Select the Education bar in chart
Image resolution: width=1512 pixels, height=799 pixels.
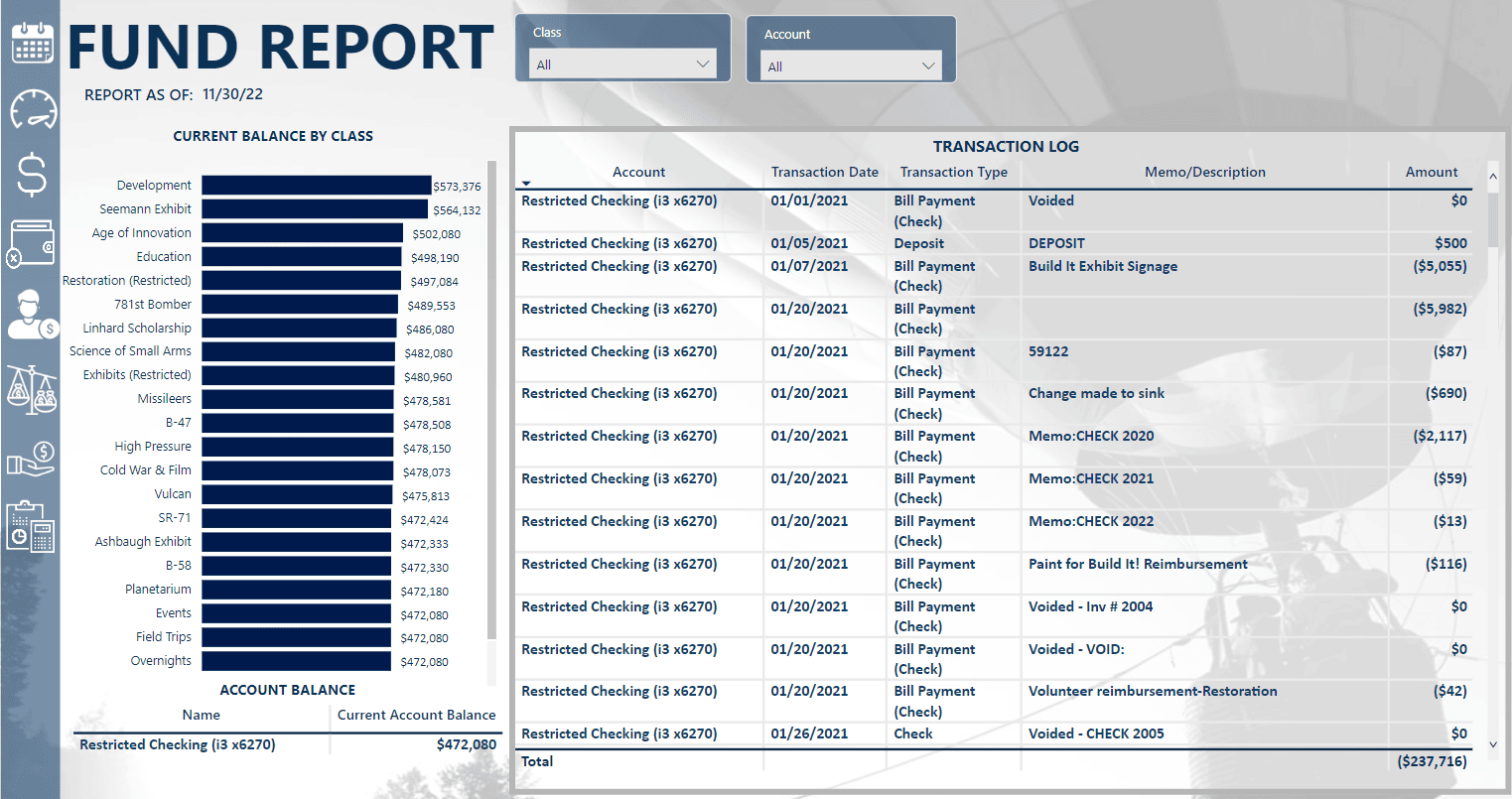302,257
